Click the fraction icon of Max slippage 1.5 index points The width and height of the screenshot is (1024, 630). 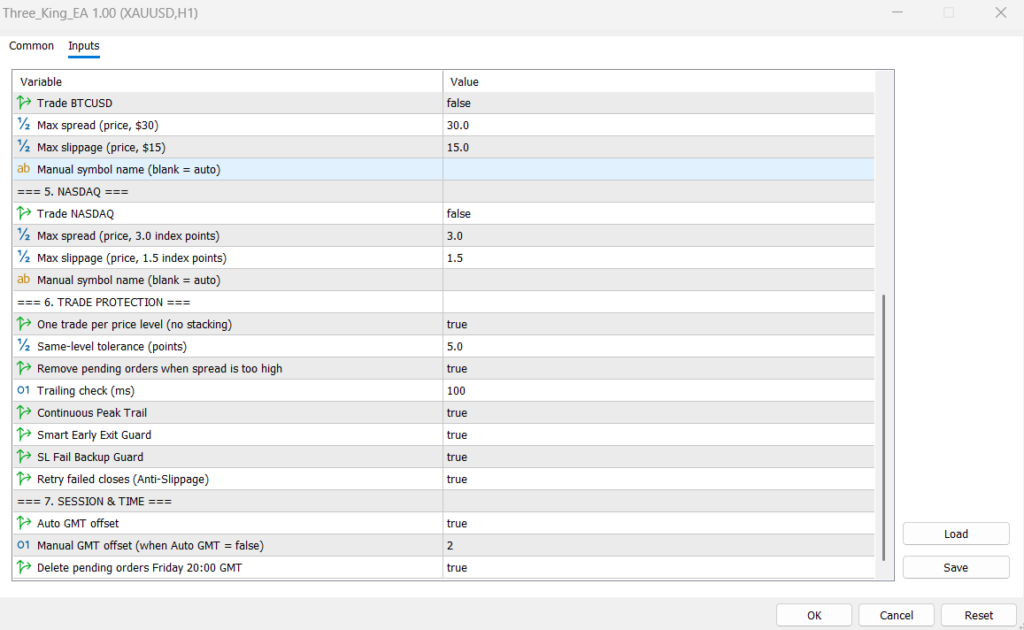pyautogui.click(x=24, y=258)
